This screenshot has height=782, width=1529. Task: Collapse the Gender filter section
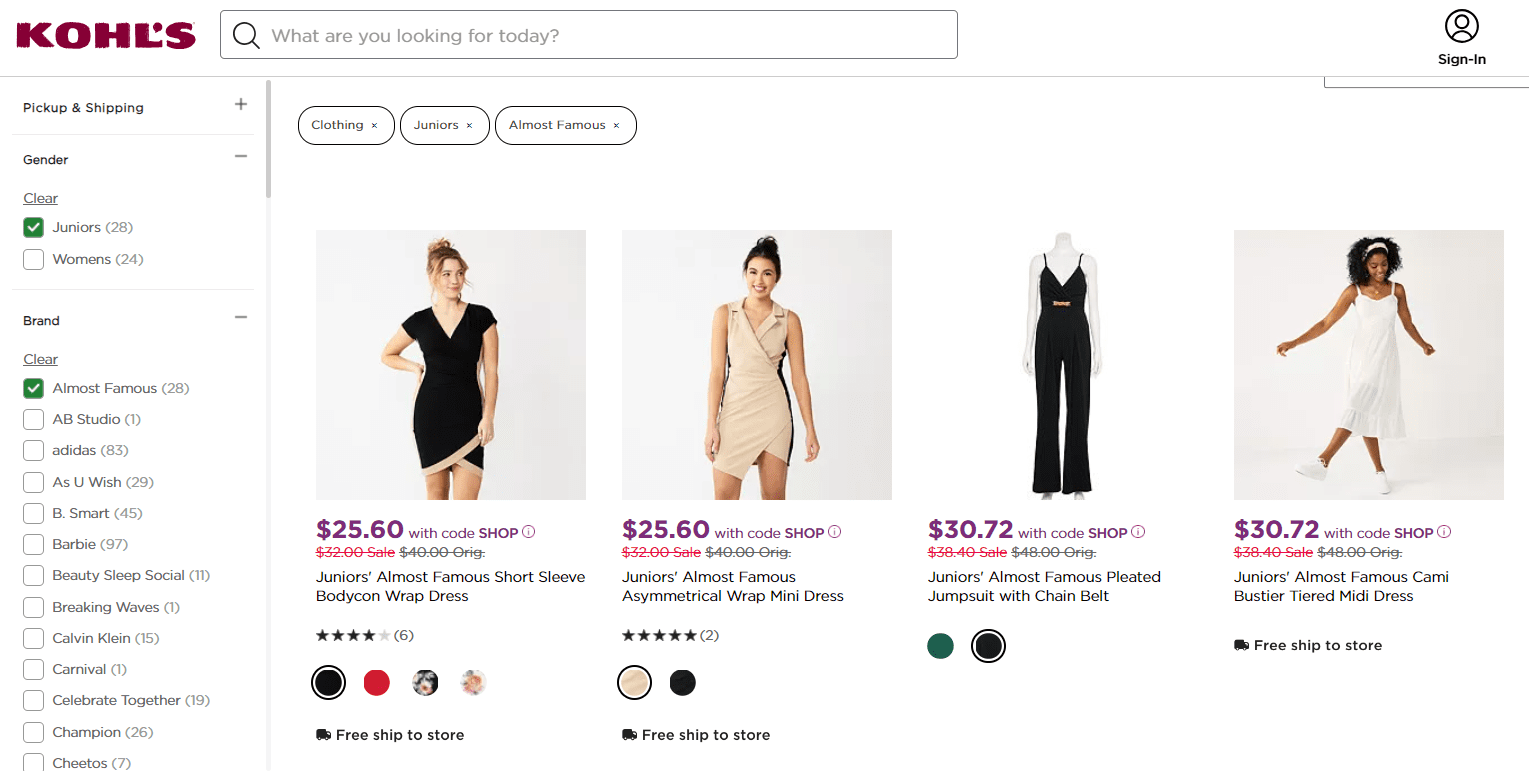click(x=240, y=157)
